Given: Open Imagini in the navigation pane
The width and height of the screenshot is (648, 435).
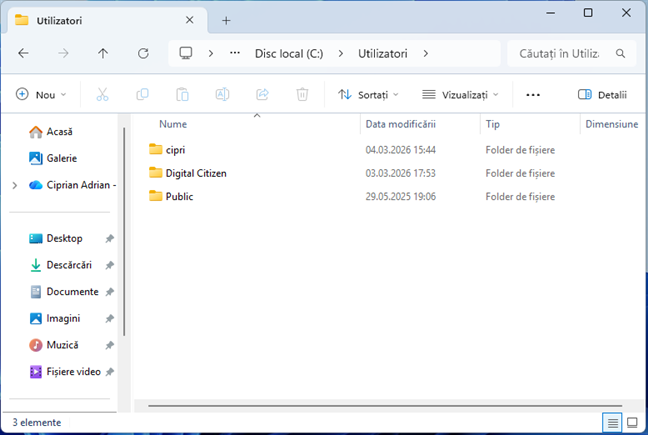Looking at the screenshot, I should tap(55, 319).
